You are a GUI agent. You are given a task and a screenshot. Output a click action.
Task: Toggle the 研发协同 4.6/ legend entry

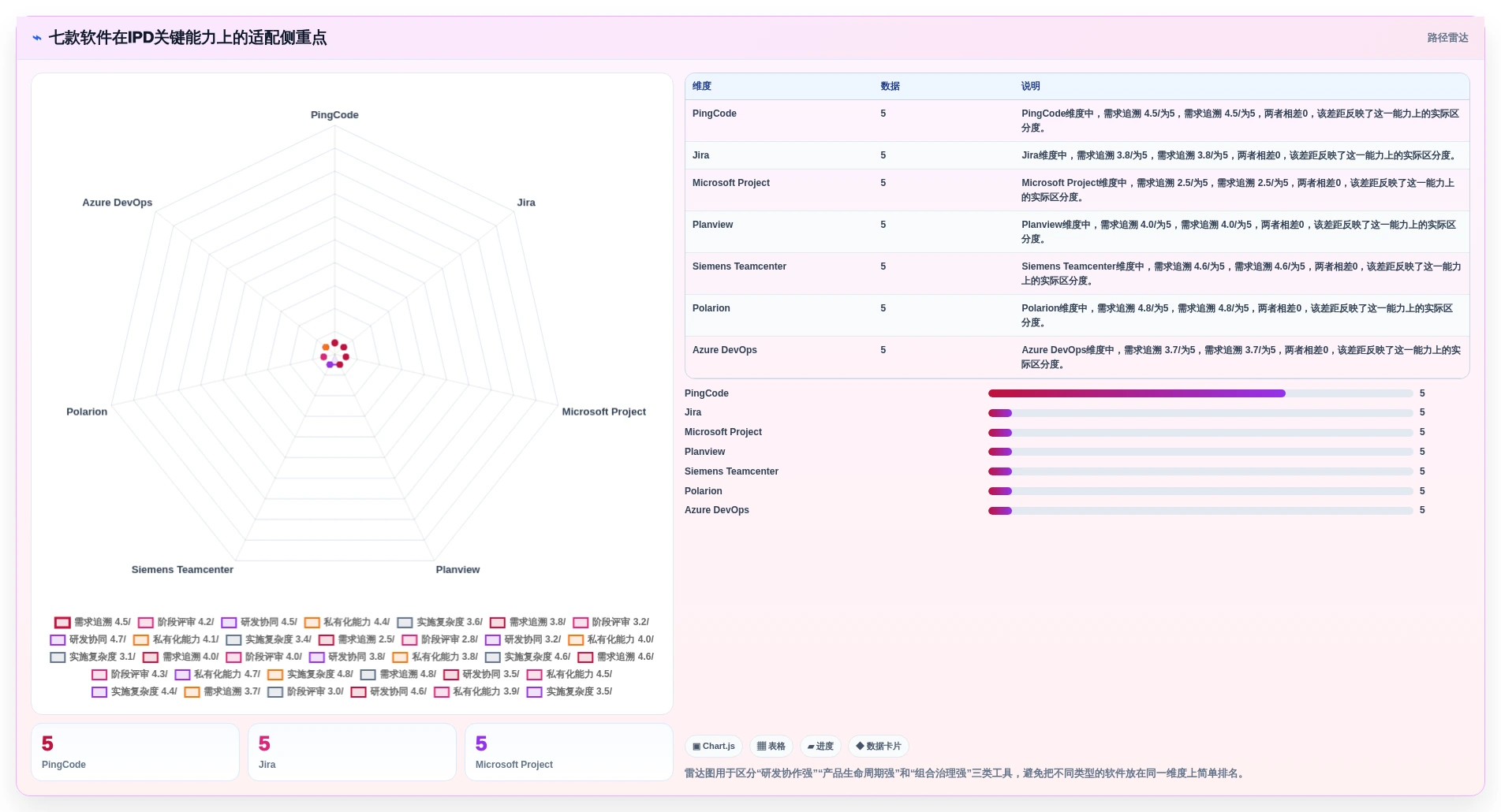[390, 691]
